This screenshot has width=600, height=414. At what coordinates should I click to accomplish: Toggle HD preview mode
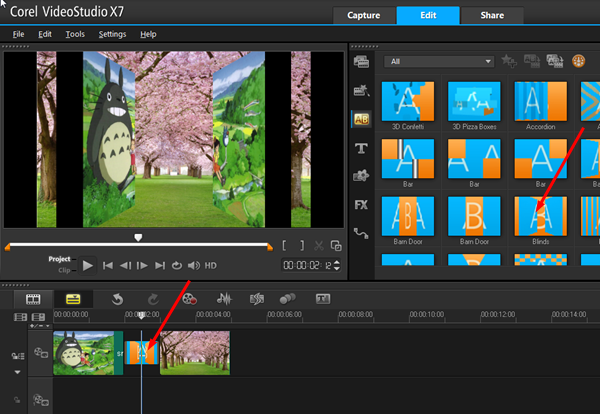(211, 265)
